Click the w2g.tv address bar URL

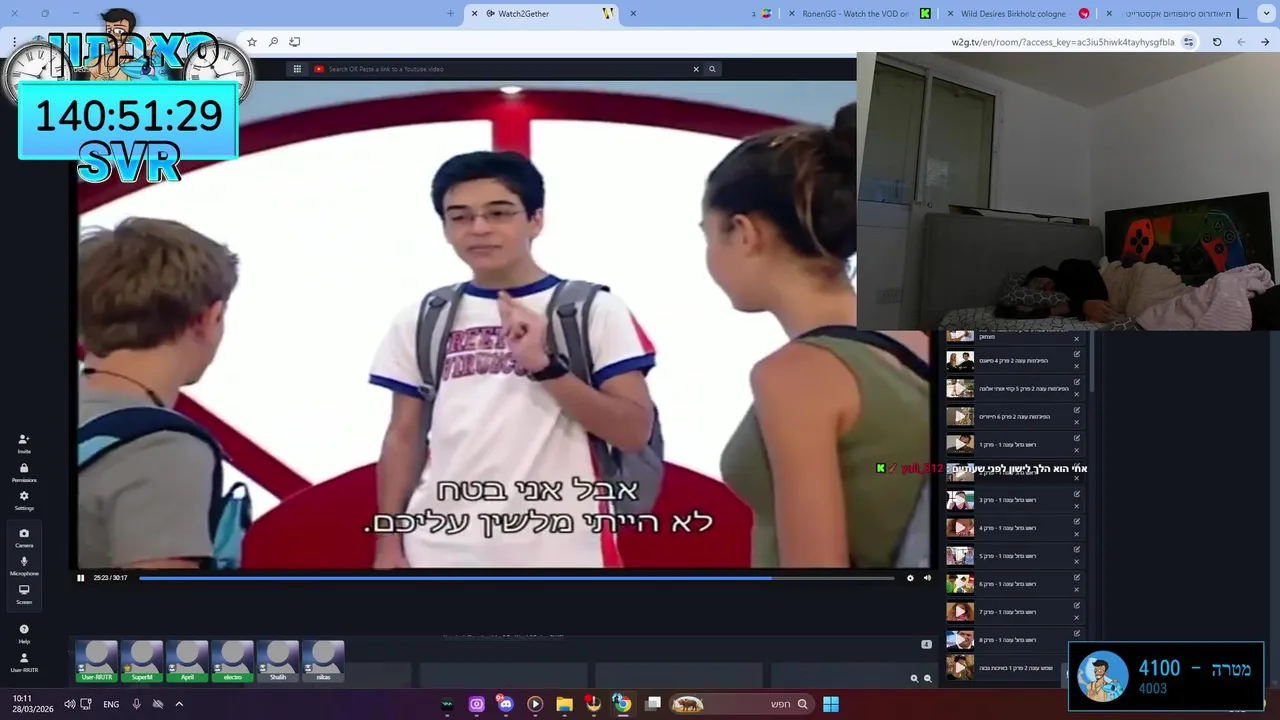[x=1063, y=42]
